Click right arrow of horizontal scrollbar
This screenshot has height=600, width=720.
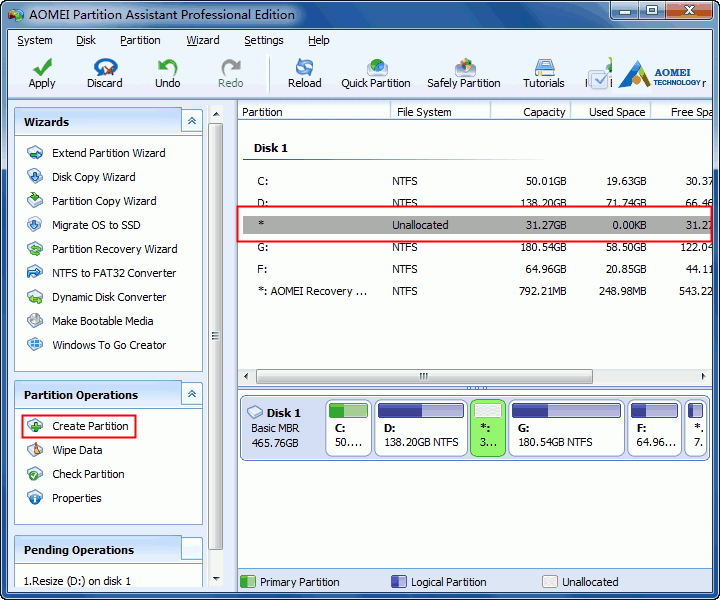coord(703,376)
